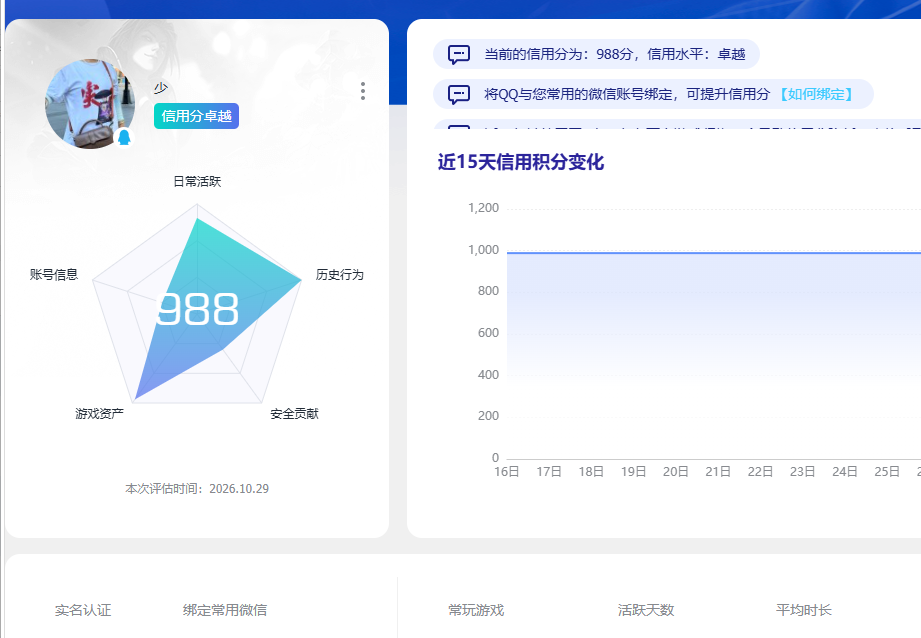921x638 pixels.
Task: Click the 日常活跃 radar label
Action: tap(197, 182)
